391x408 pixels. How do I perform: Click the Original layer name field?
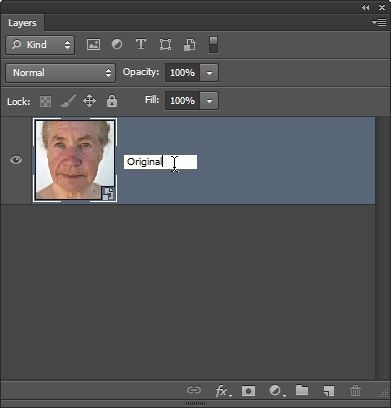click(161, 162)
